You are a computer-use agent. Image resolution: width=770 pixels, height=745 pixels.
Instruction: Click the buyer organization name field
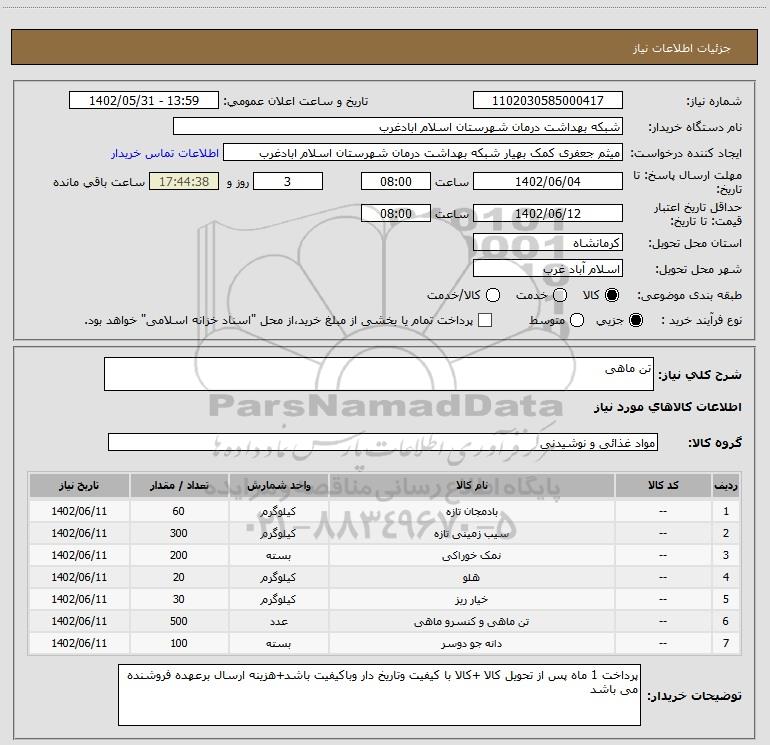pos(398,127)
